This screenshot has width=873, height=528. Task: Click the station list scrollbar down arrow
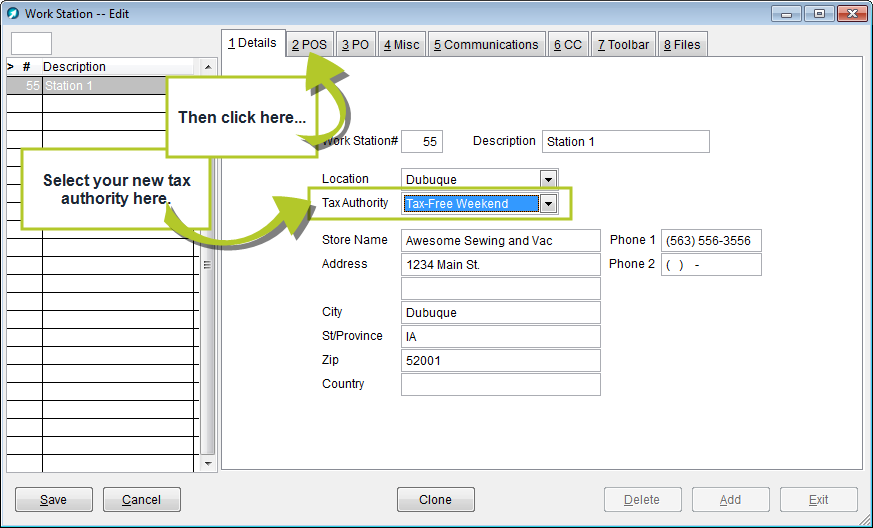click(x=208, y=464)
